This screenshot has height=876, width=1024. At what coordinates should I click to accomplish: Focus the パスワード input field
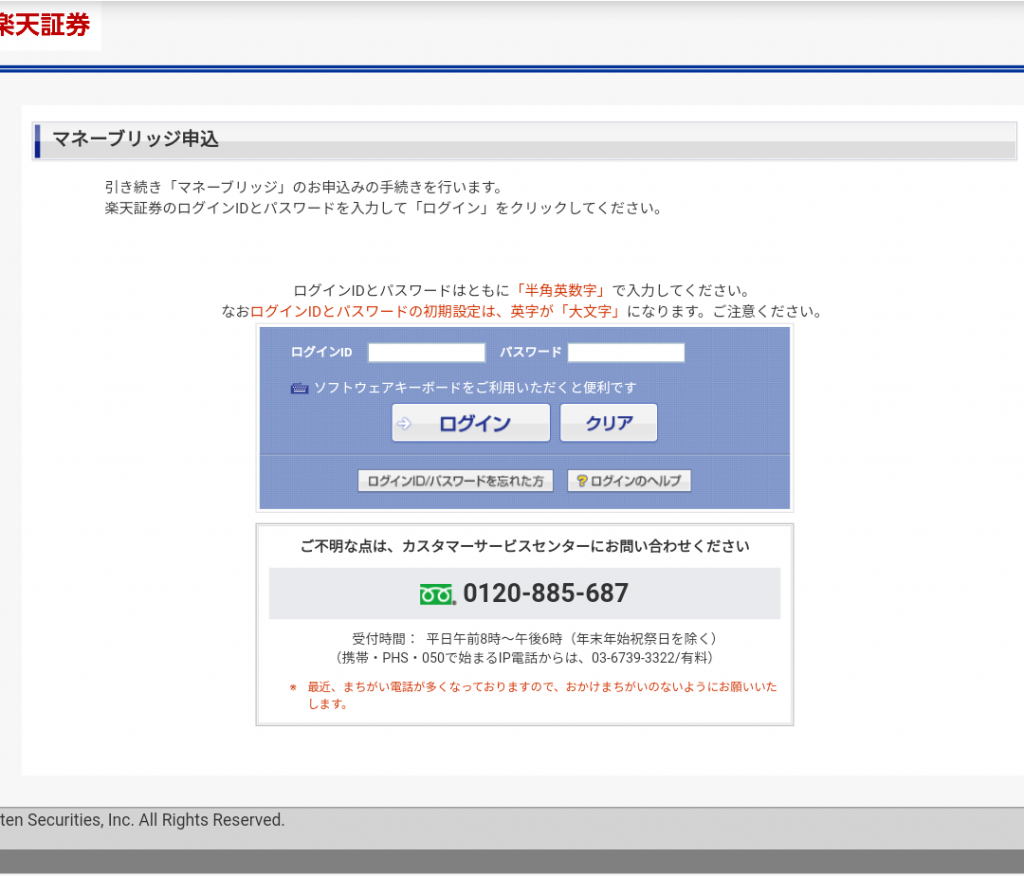[x=626, y=352]
